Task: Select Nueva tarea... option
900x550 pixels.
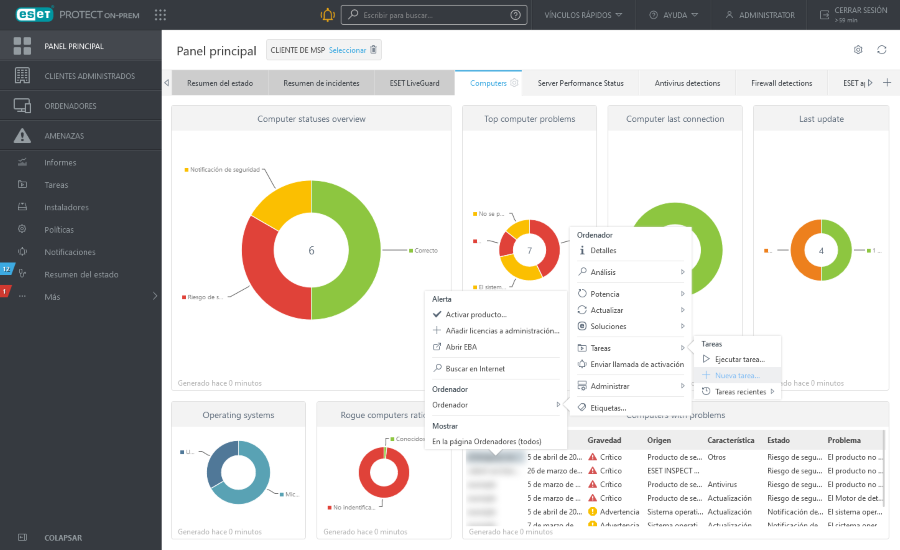Action: [x=738, y=375]
